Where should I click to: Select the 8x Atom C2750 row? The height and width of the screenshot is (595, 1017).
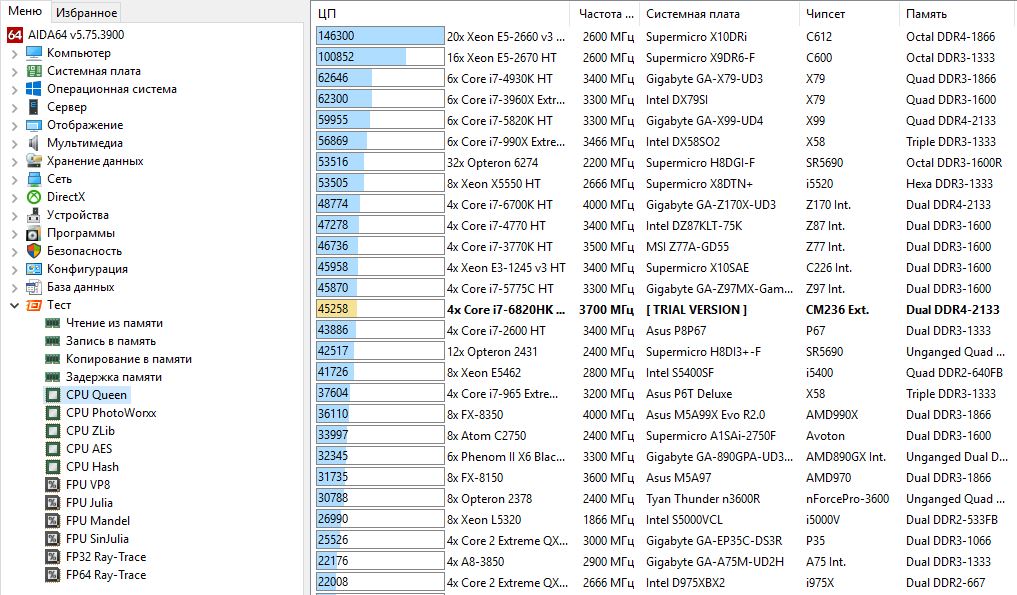662,436
